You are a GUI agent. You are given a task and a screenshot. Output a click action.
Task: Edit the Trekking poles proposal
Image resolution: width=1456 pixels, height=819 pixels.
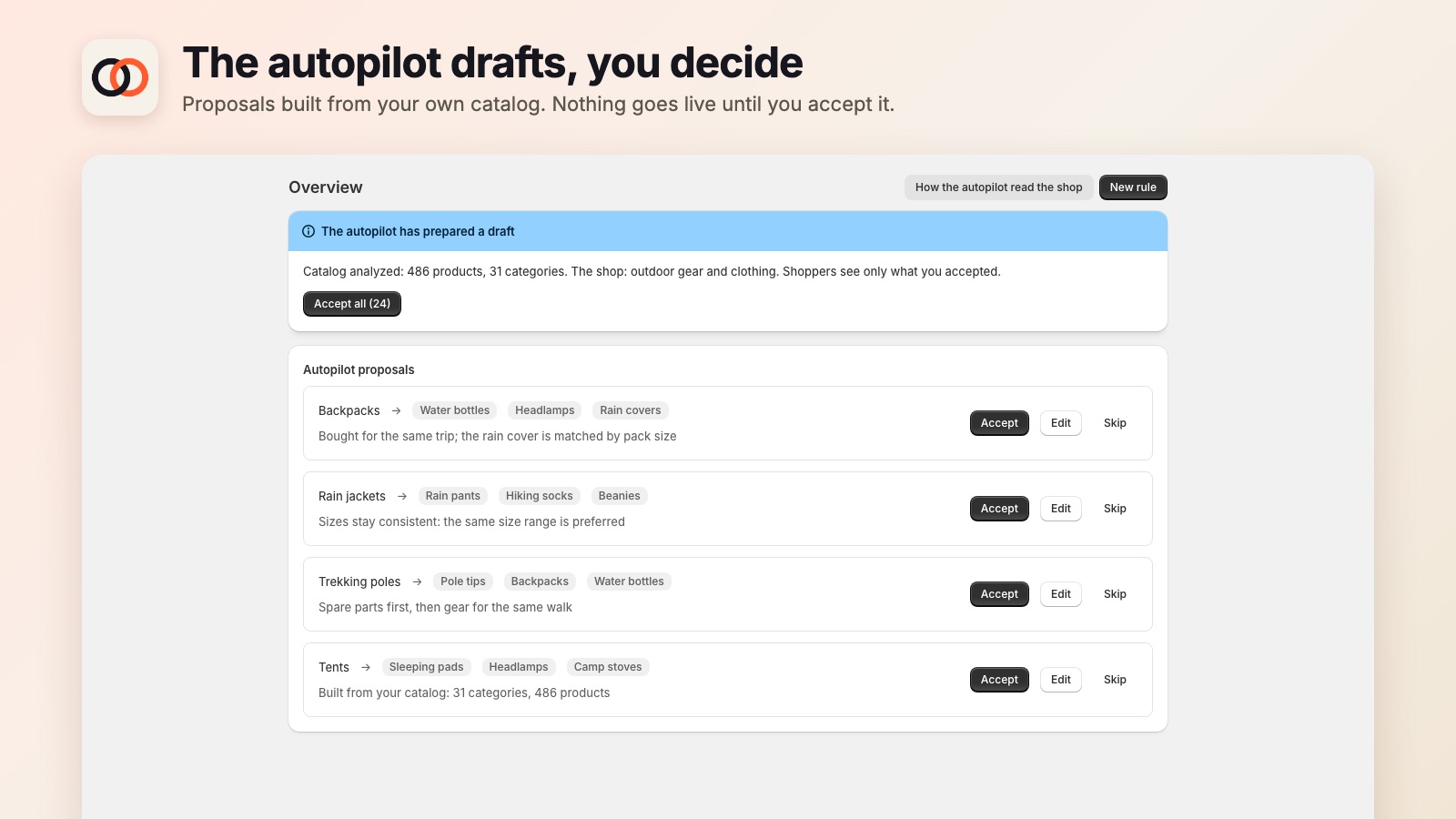(1061, 594)
